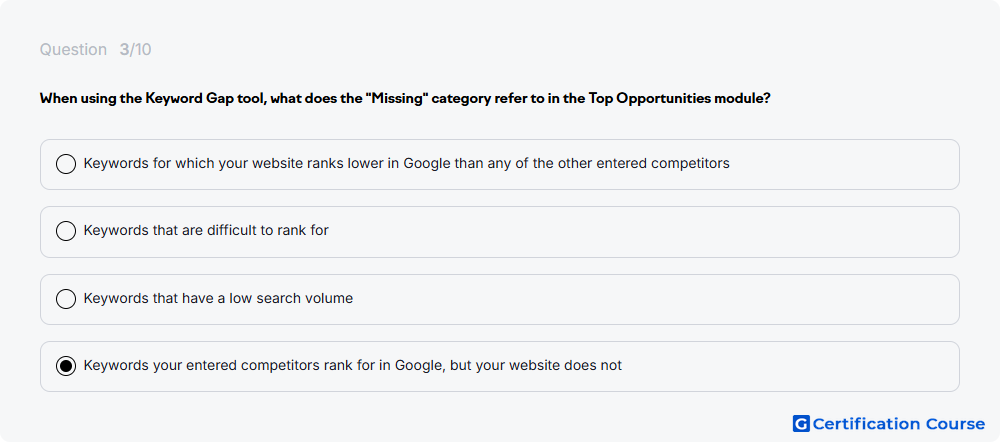Click the 'Keywords that are difficult to rank for' label

pos(206,230)
